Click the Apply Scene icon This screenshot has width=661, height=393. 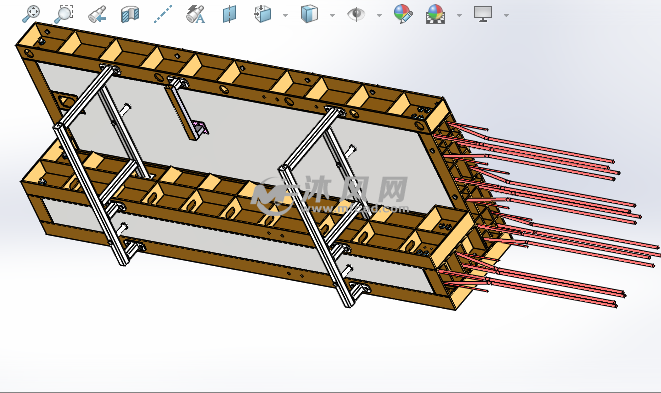[435, 14]
